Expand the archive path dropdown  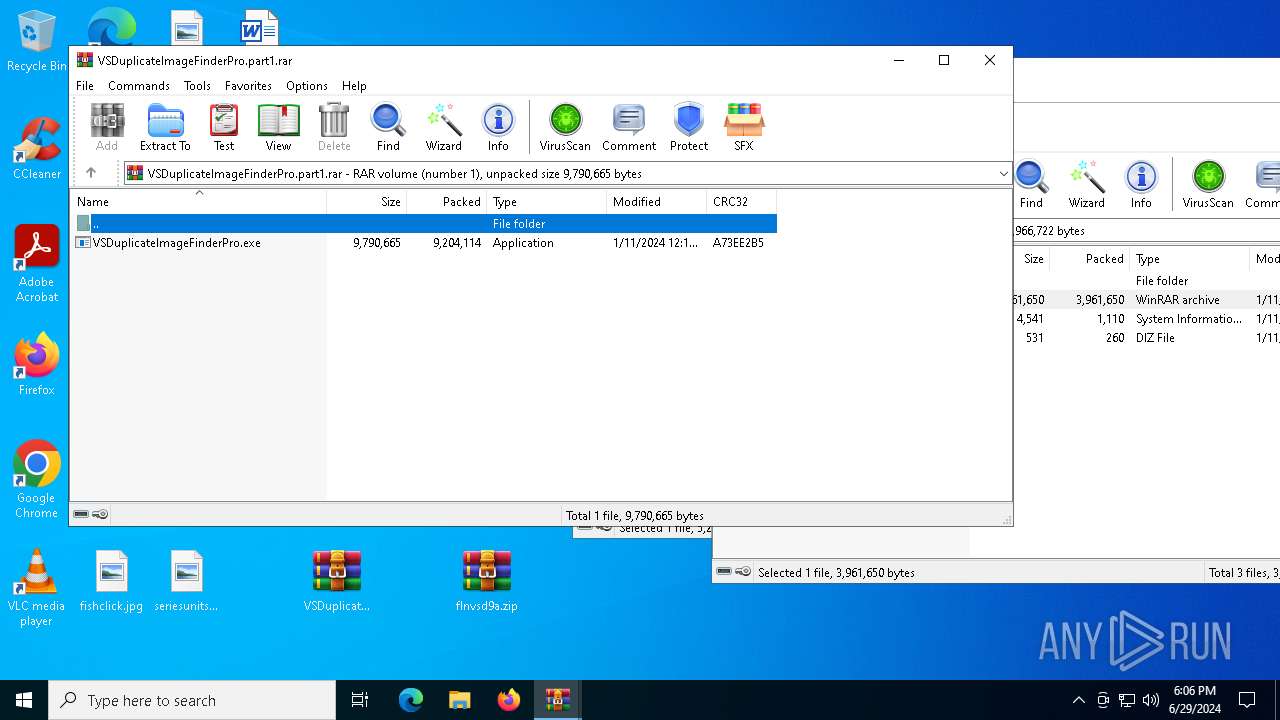pos(1003,174)
